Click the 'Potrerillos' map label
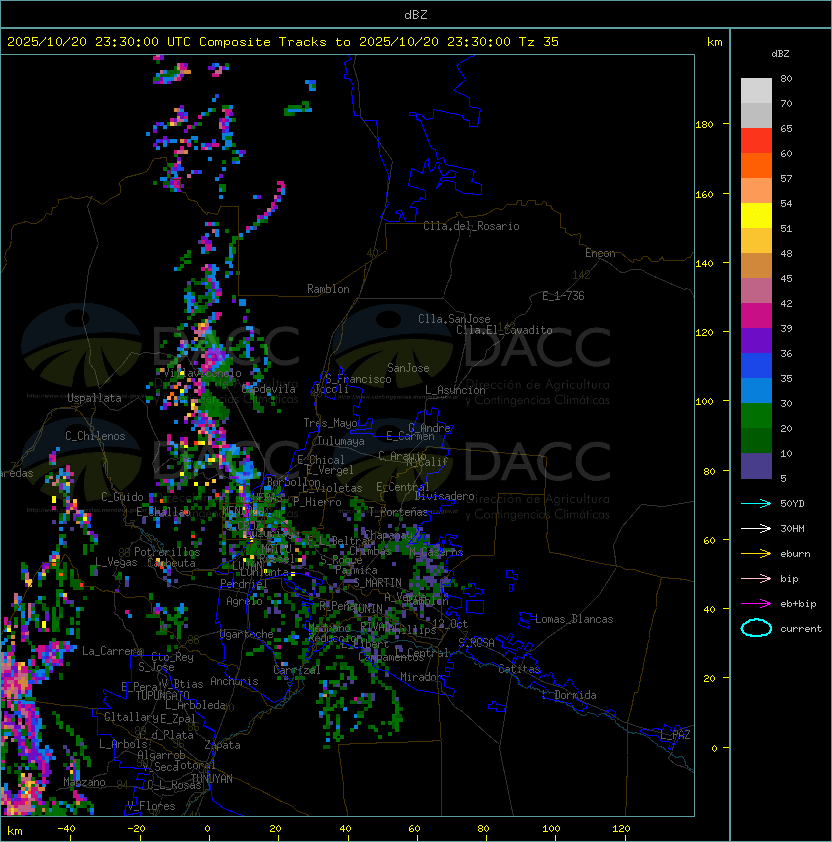832x842 pixels. (167, 552)
